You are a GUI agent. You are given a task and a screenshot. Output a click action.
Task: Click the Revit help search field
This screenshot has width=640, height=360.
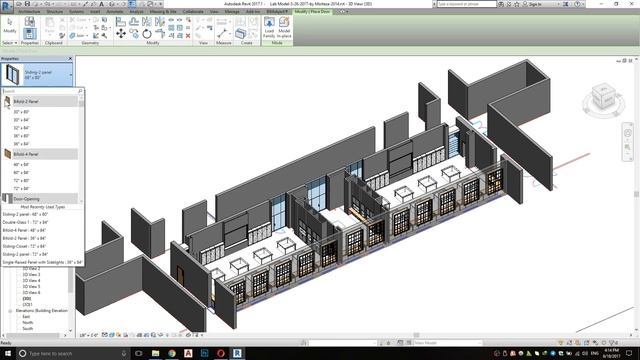click(x=467, y=4)
